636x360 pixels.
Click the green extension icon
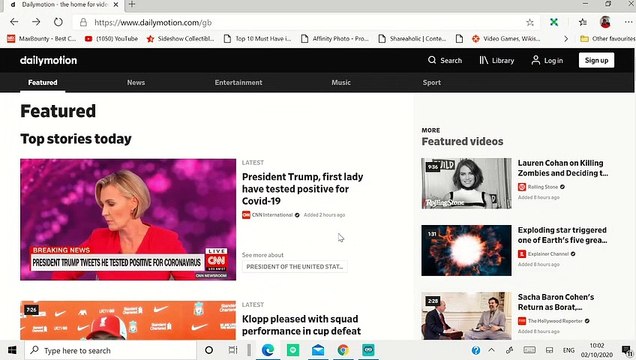tap(554, 22)
